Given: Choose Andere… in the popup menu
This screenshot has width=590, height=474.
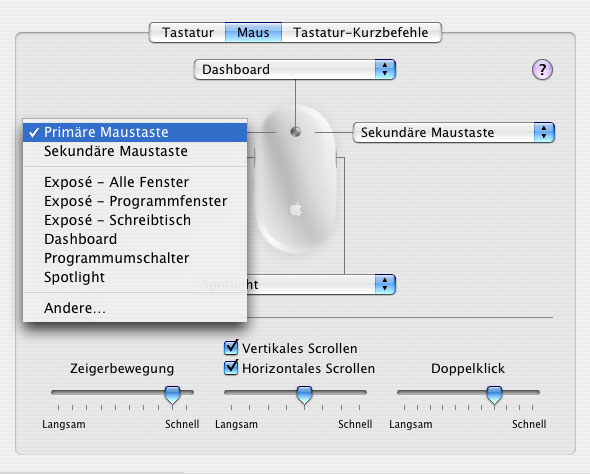Looking at the screenshot, I should [135, 308].
